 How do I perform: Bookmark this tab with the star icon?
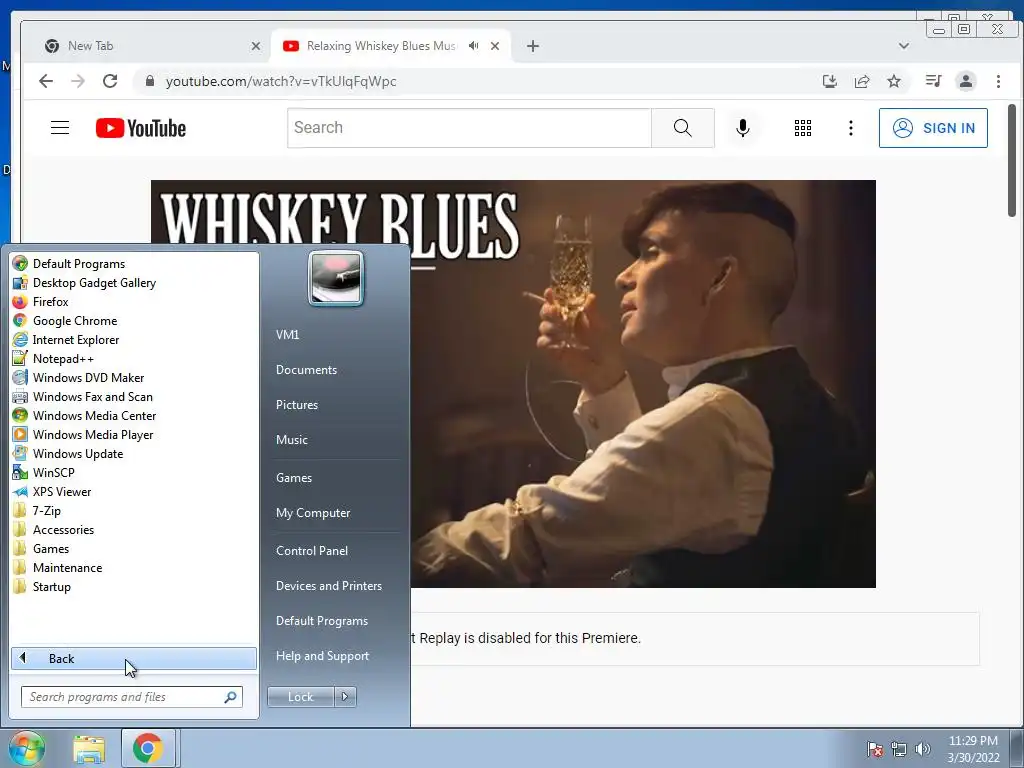coord(894,81)
